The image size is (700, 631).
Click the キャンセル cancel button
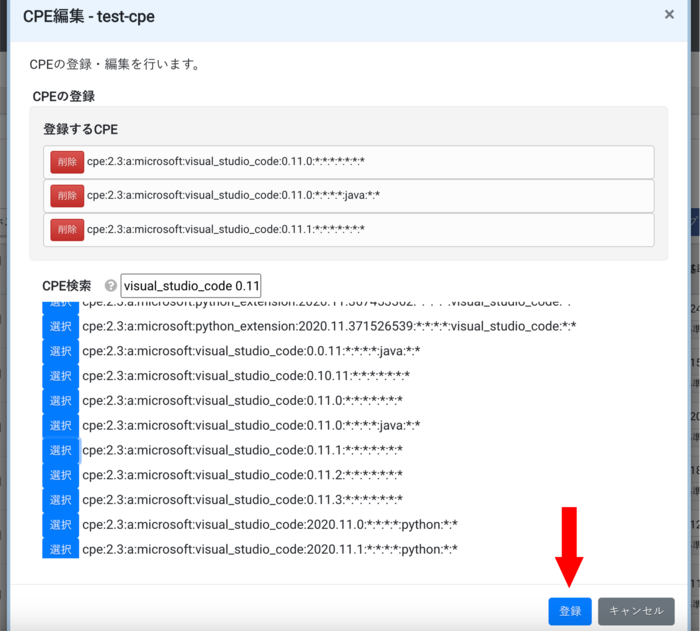(636, 611)
